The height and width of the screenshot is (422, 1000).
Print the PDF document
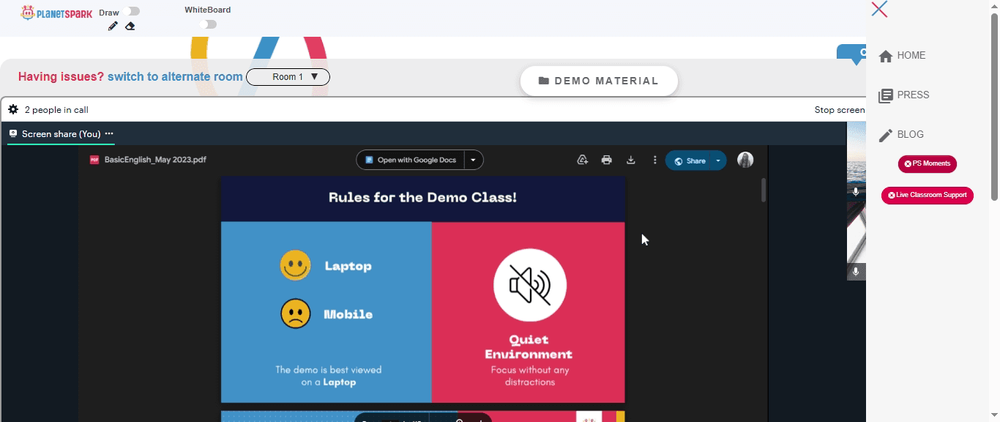click(x=607, y=160)
